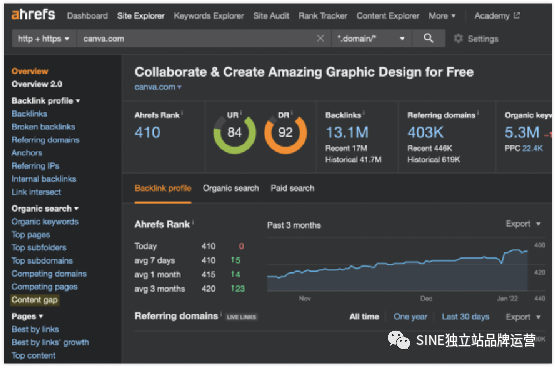Viewport: 554px width, 366px height.
Task: Switch Referring domains to One year
Action: pyautogui.click(x=410, y=317)
